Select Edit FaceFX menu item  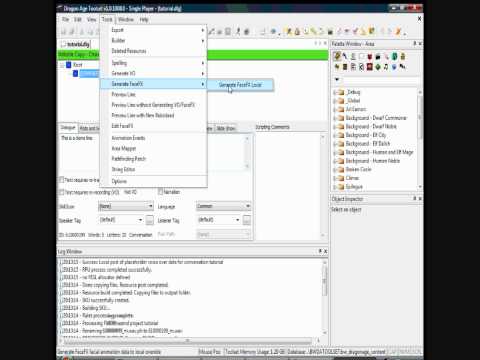154,126
